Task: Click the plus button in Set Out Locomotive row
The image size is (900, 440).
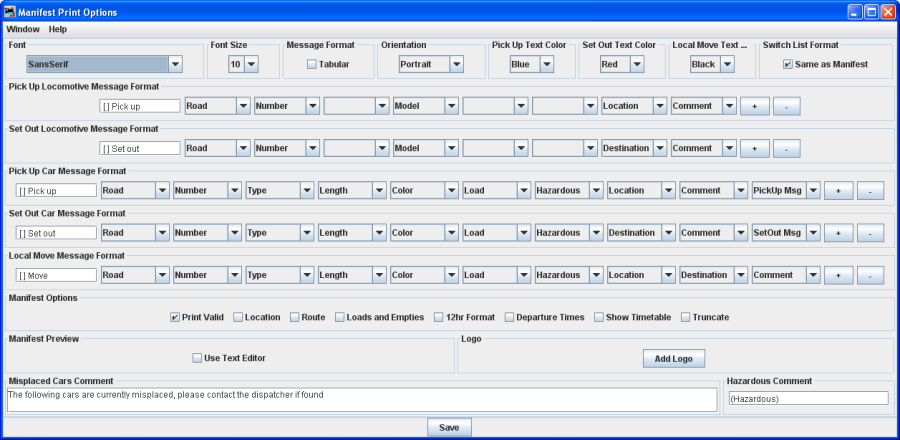Action: click(754, 148)
